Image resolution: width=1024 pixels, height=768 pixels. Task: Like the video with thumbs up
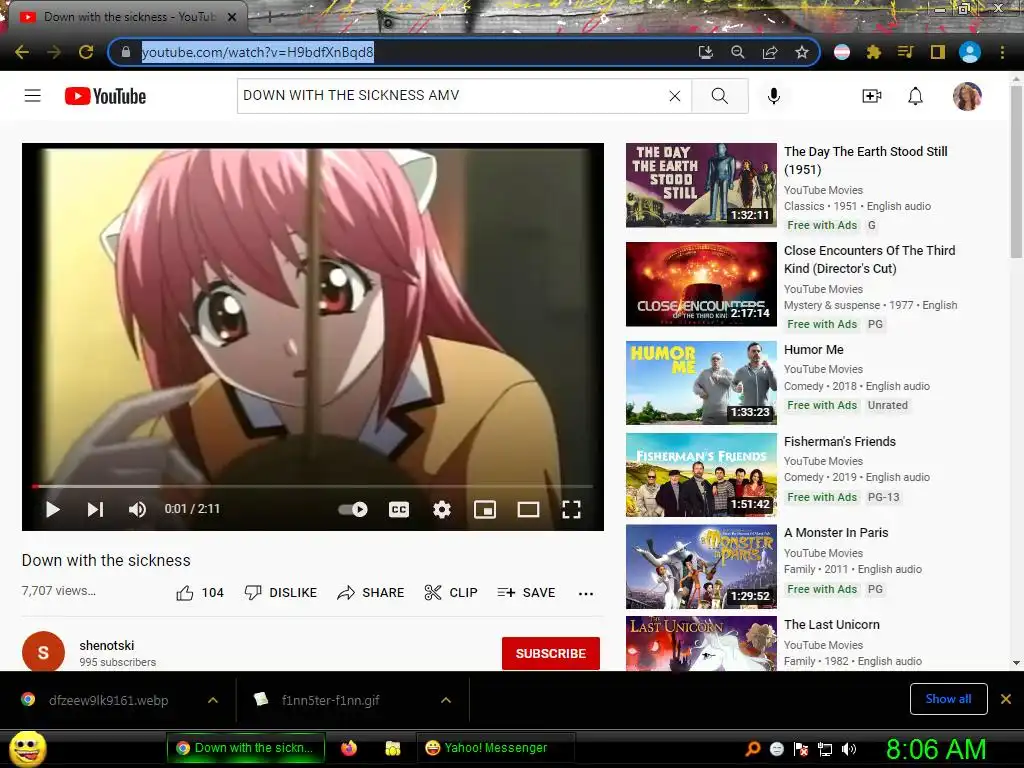tap(200, 593)
